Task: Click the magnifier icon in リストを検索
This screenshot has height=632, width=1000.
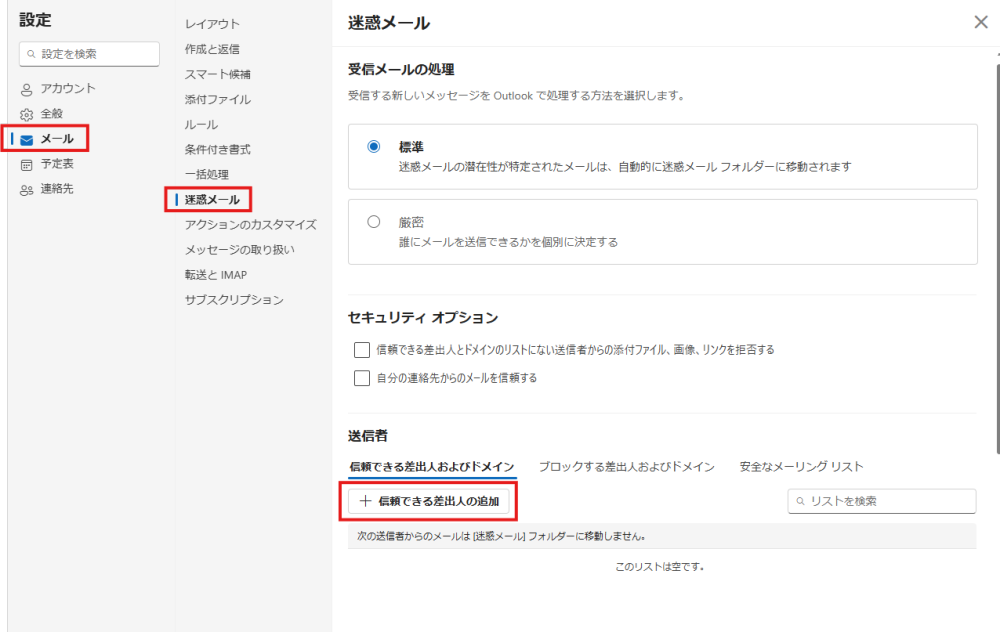Action: click(x=801, y=501)
